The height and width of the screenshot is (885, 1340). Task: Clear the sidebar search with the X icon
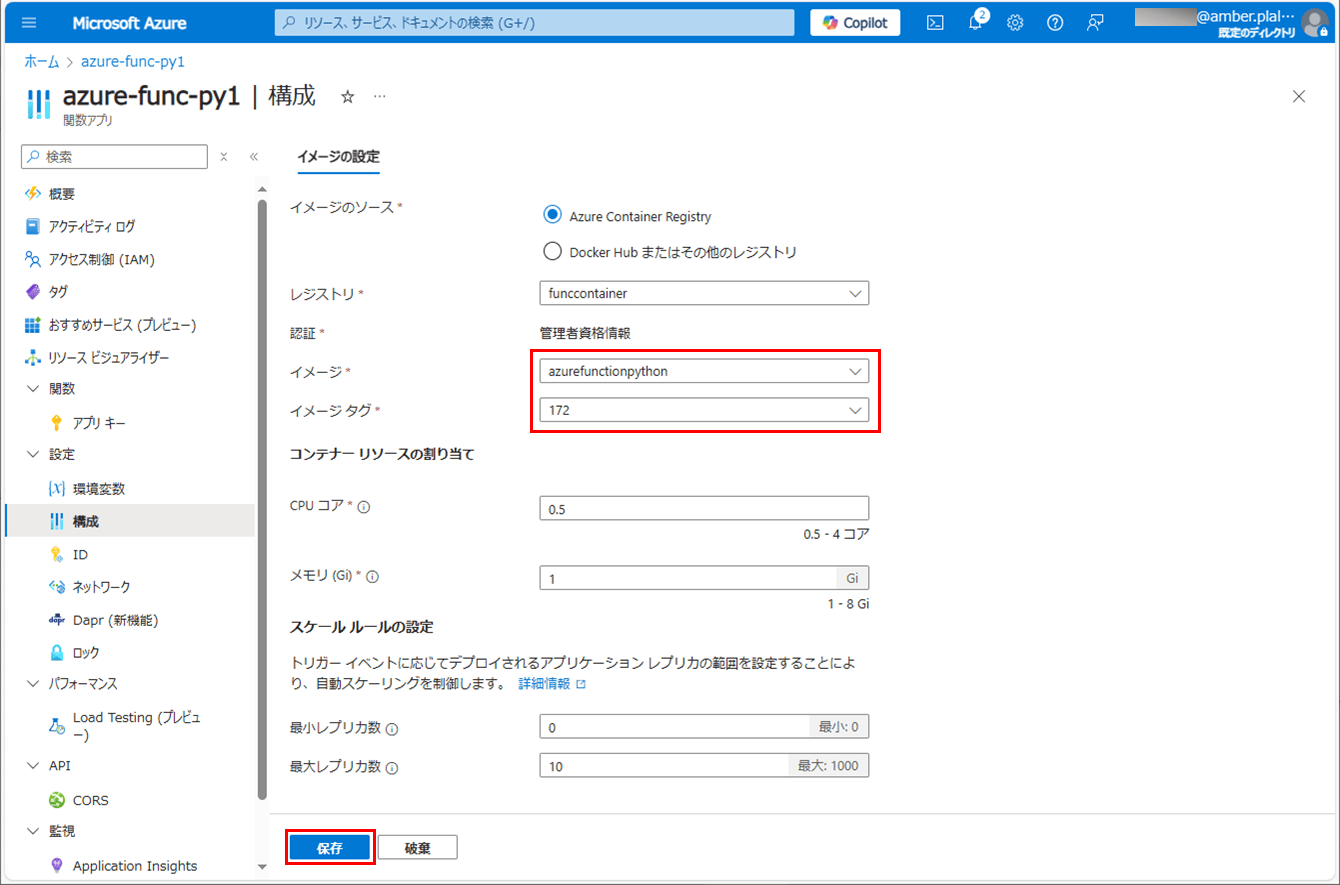click(224, 157)
